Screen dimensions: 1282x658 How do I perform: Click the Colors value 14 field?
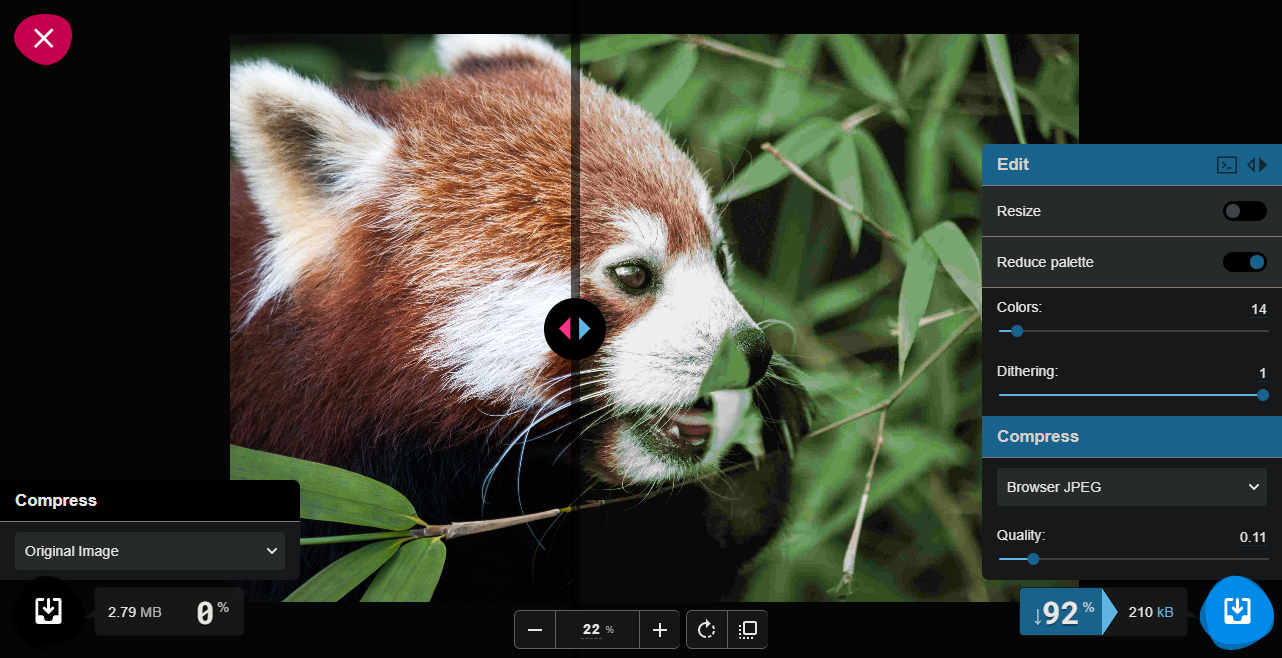pos(1258,309)
